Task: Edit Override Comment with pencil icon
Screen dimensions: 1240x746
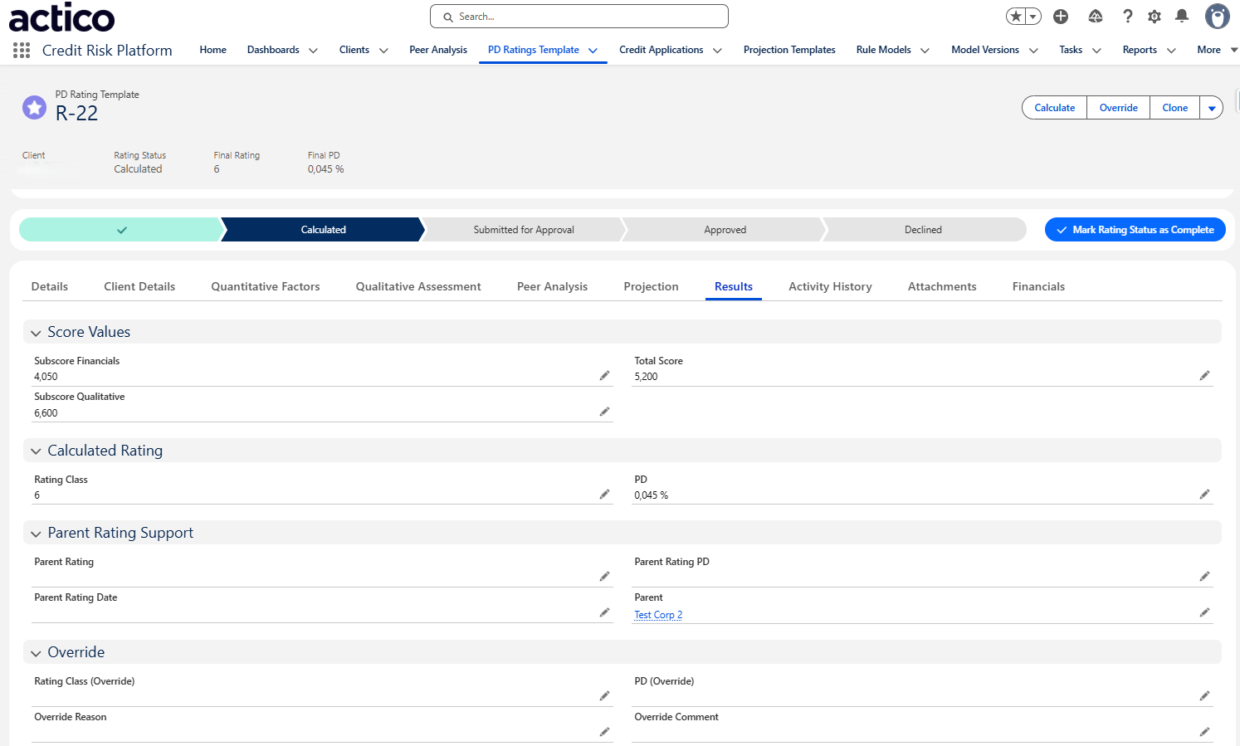Action: pos(1205,731)
